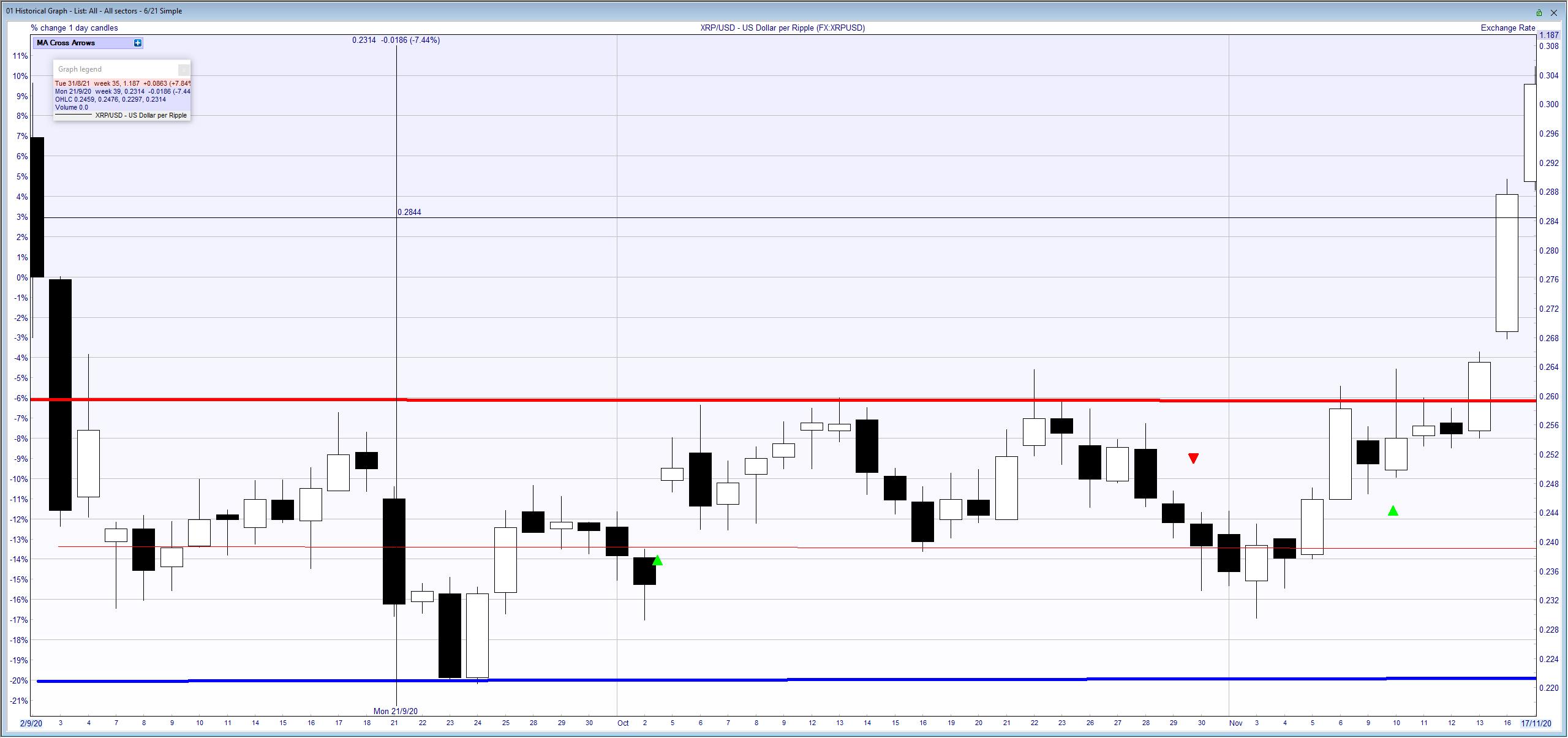The height and width of the screenshot is (738, 1568).
Task: Expand the MA Cross Arrows panel
Action: pos(138,43)
